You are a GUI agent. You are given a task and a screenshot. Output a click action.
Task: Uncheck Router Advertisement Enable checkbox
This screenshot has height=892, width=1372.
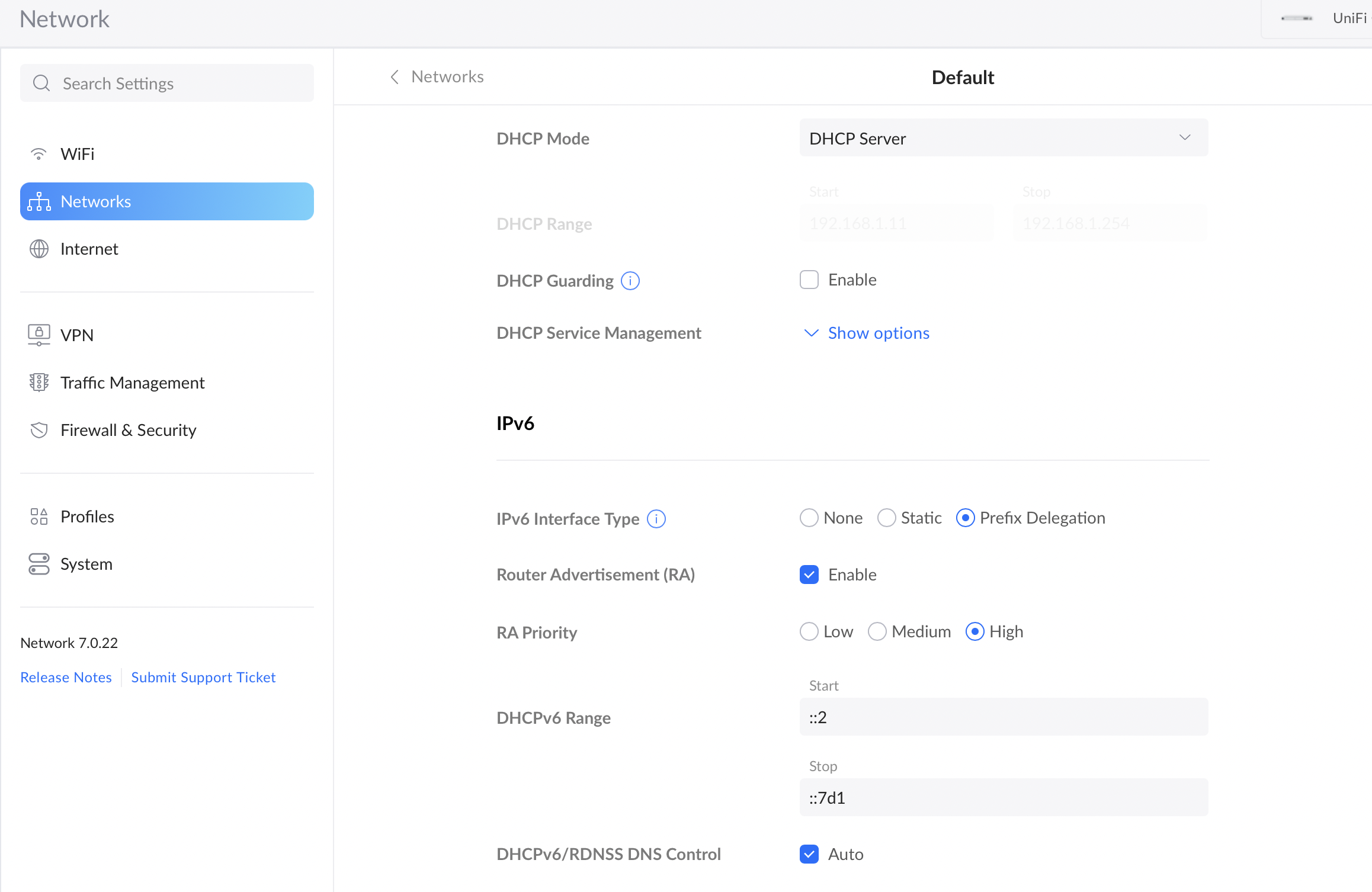pyautogui.click(x=809, y=575)
